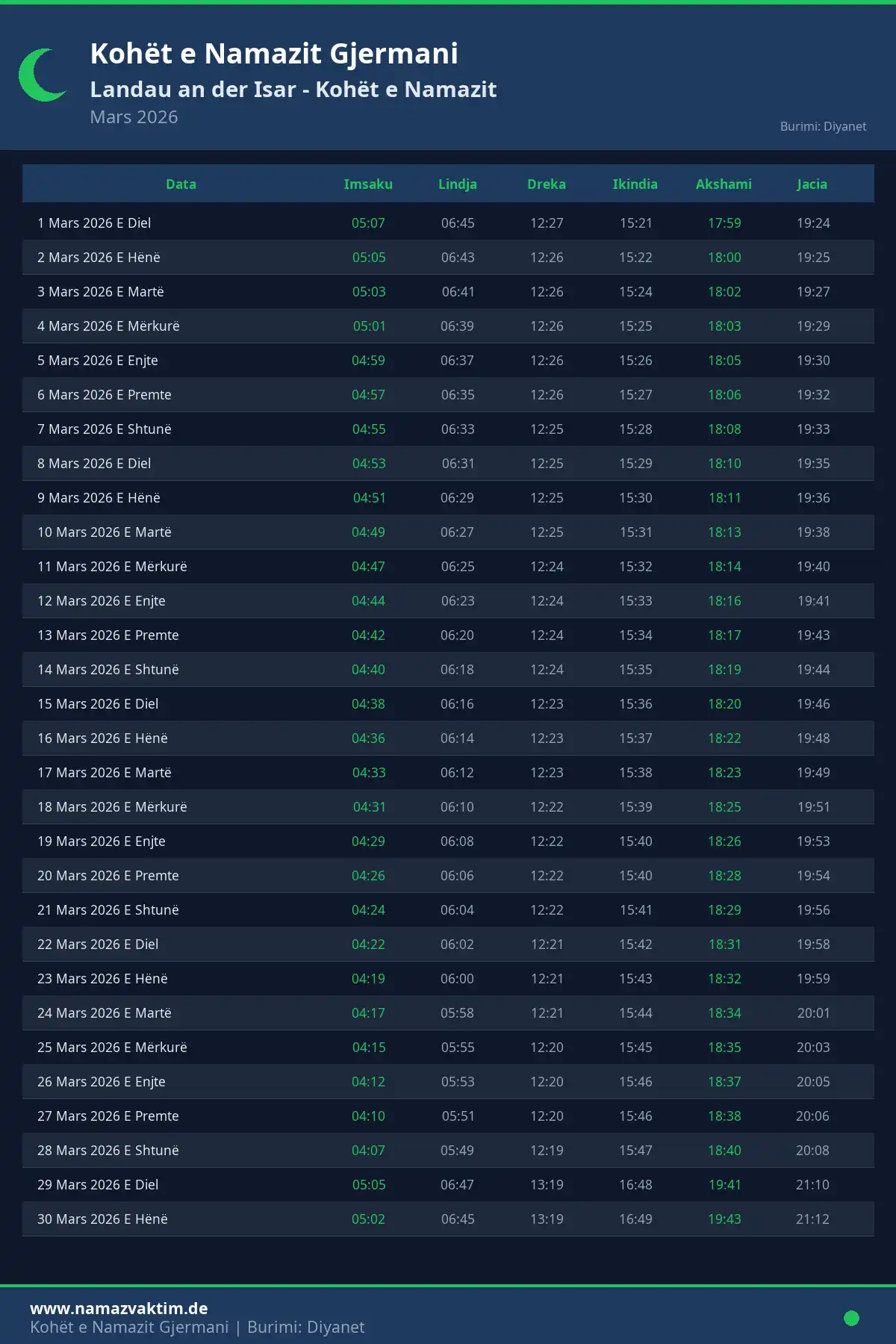Click the green status dot in footer
The width and height of the screenshot is (896, 1344).
tap(851, 1318)
